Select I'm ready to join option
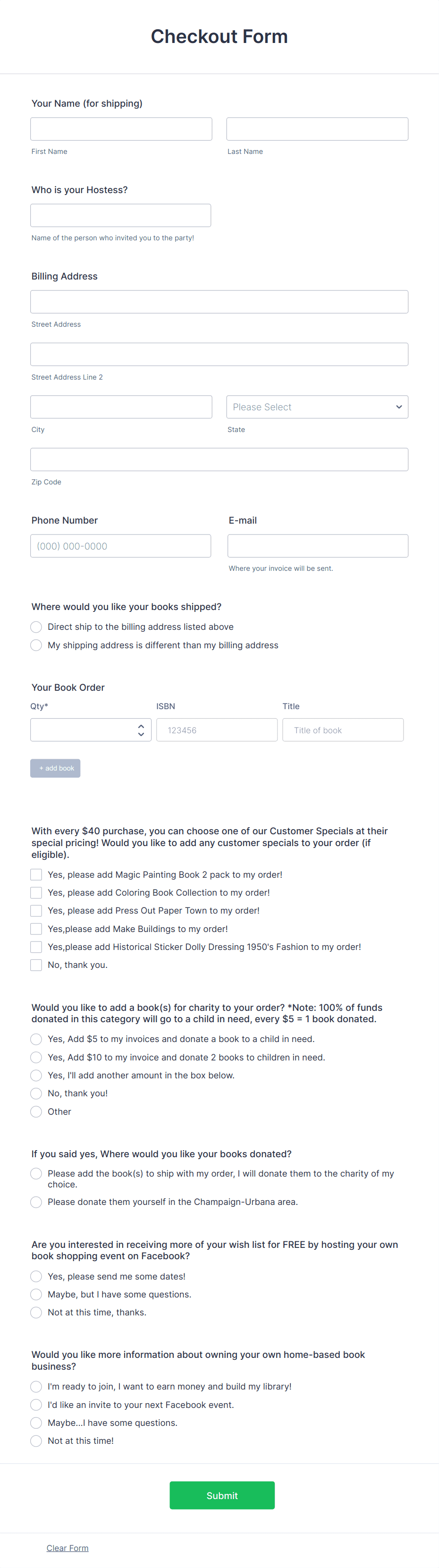 pos(36,1386)
